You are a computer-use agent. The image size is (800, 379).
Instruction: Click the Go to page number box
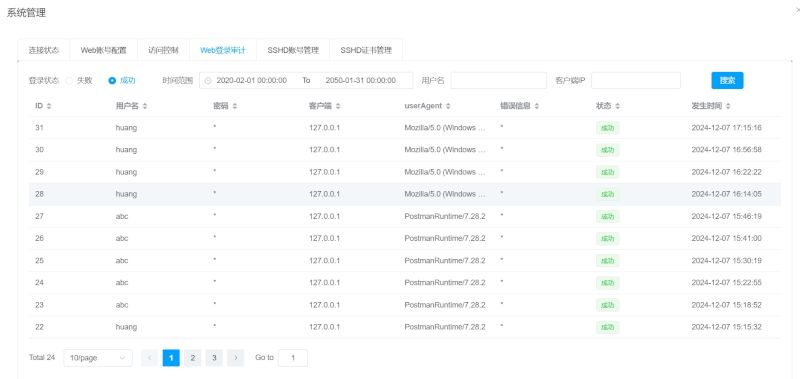(x=293, y=358)
